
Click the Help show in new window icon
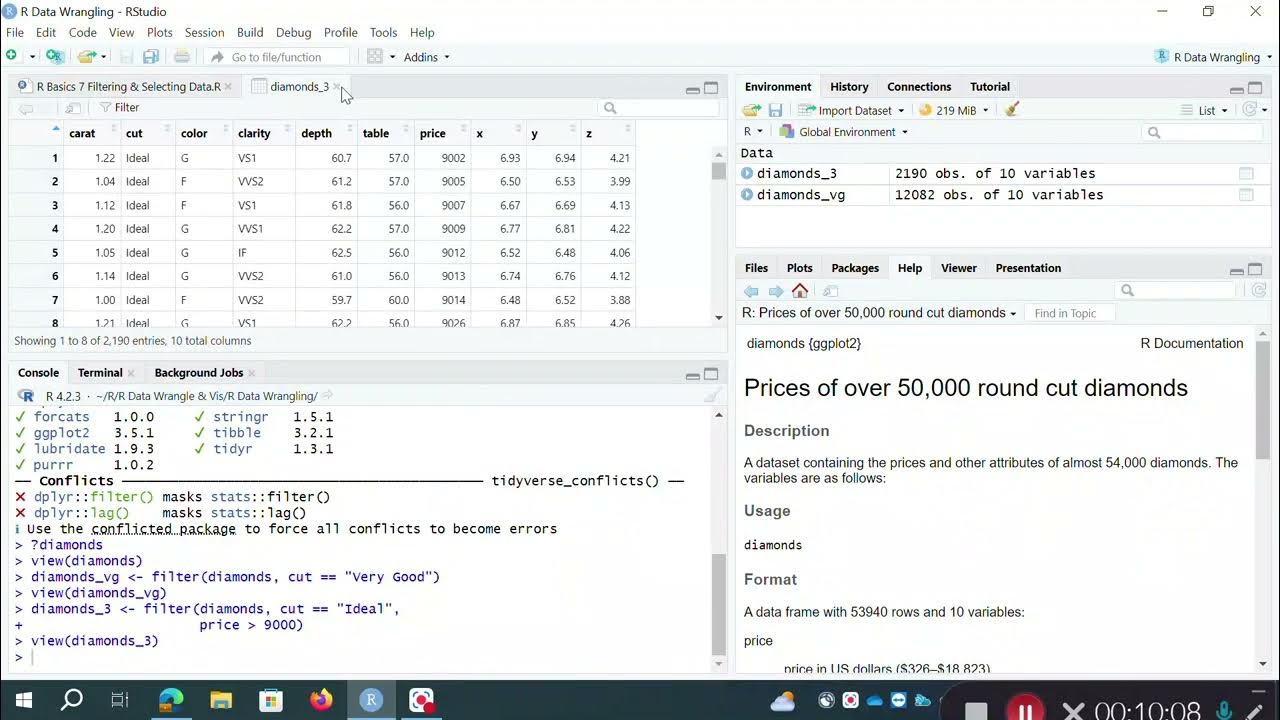pyautogui.click(x=830, y=291)
